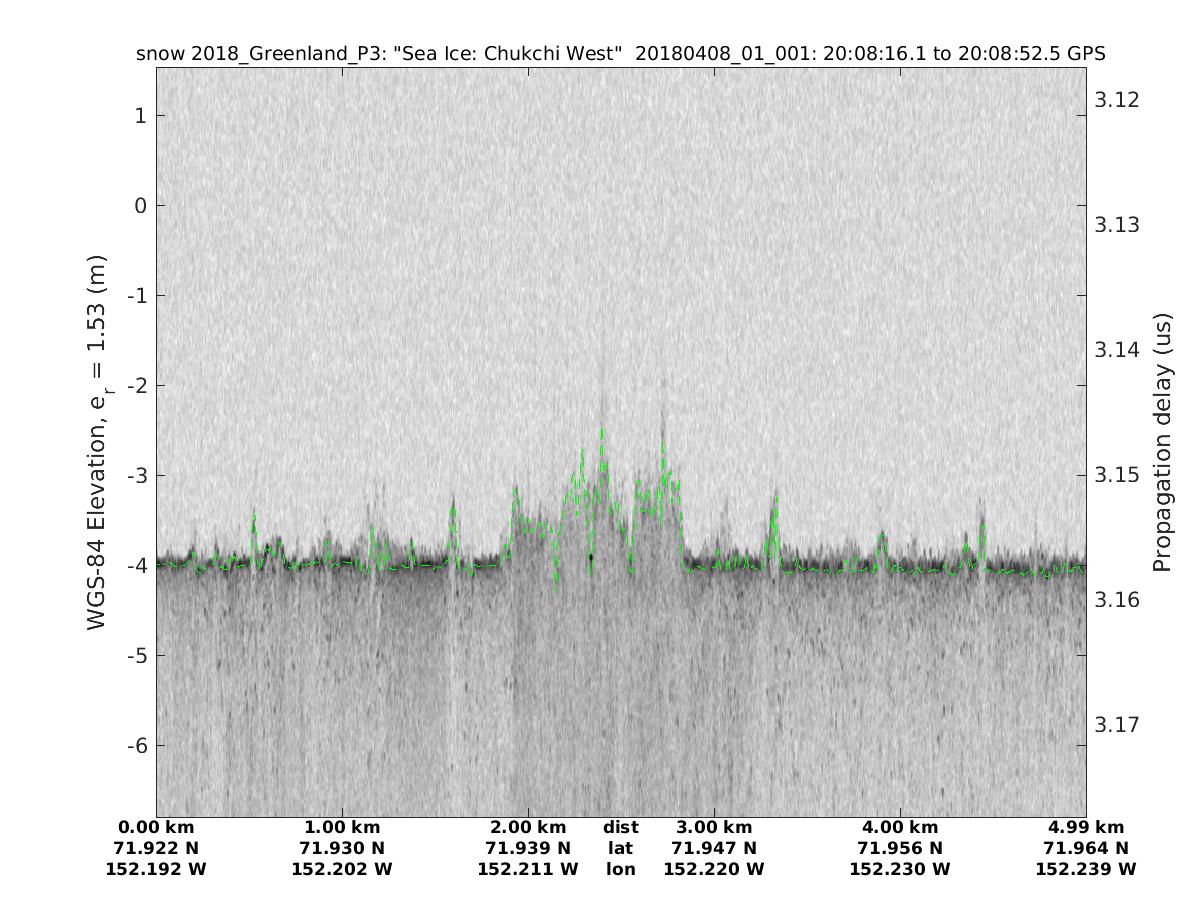Click the 0 elevation tick label
Image resolution: width=1200 pixels, height=900 pixels.
pyautogui.click(x=138, y=206)
